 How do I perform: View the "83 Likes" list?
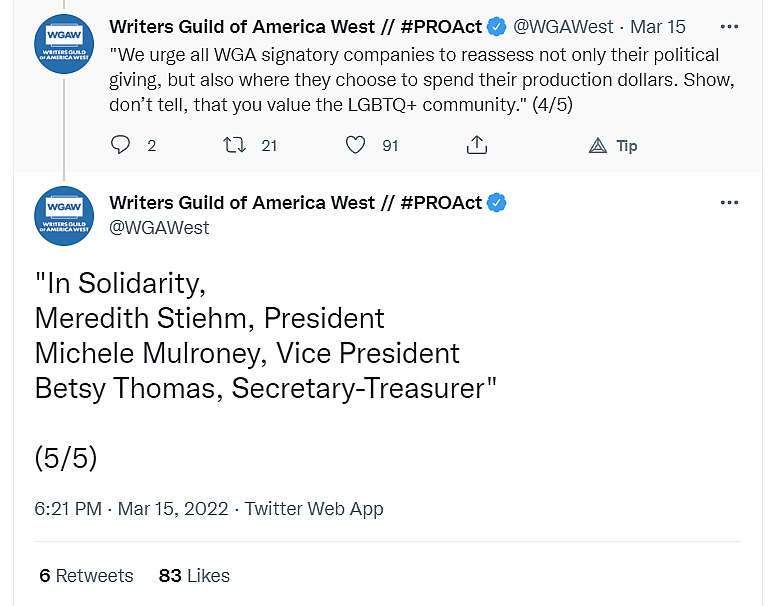point(194,575)
